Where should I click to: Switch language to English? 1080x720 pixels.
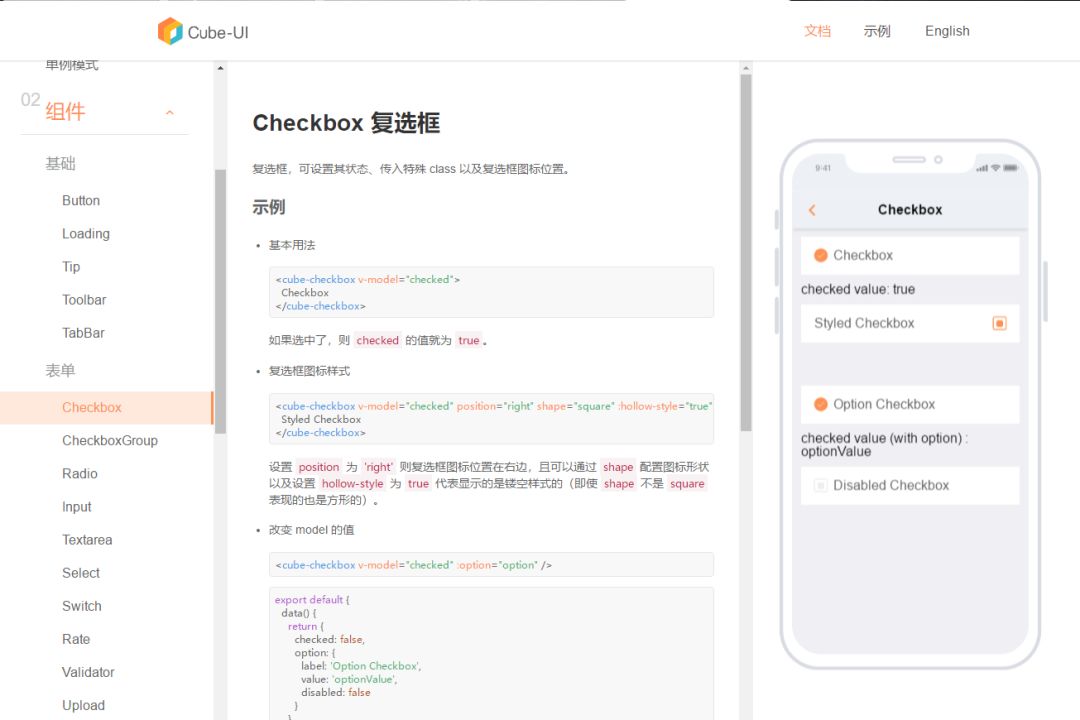click(x=947, y=31)
